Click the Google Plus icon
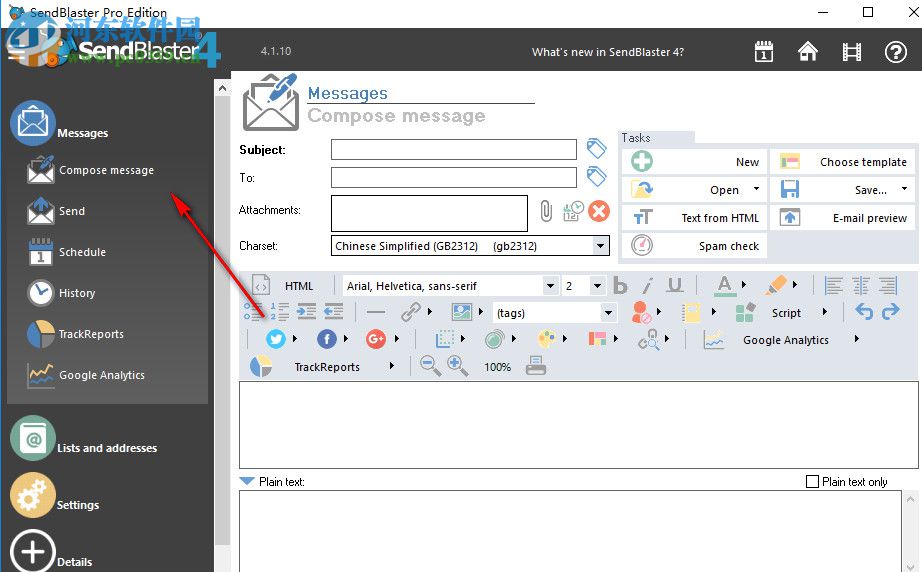The width and height of the screenshot is (922, 572). click(376, 339)
